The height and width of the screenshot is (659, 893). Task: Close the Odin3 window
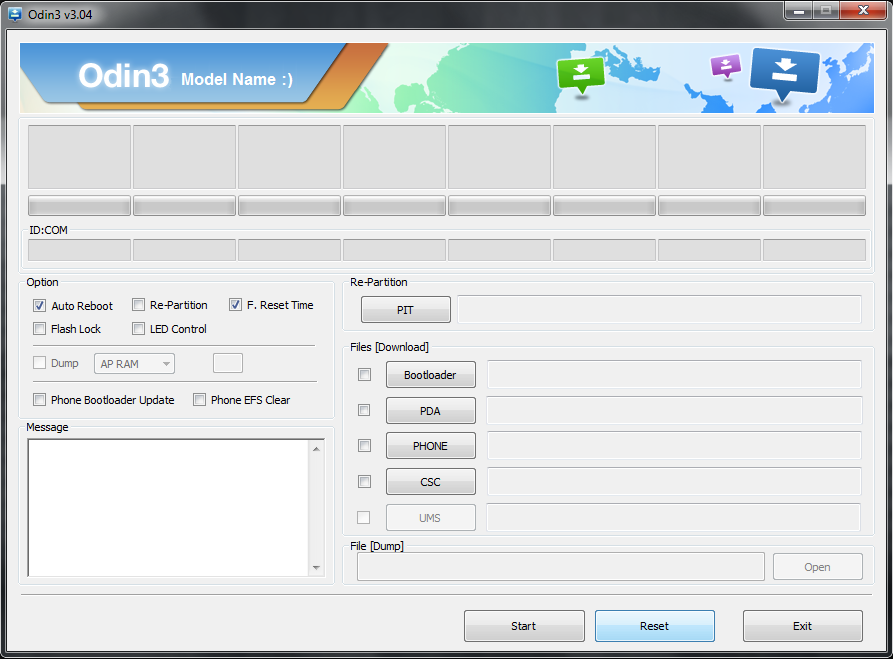[x=863, y=11]
